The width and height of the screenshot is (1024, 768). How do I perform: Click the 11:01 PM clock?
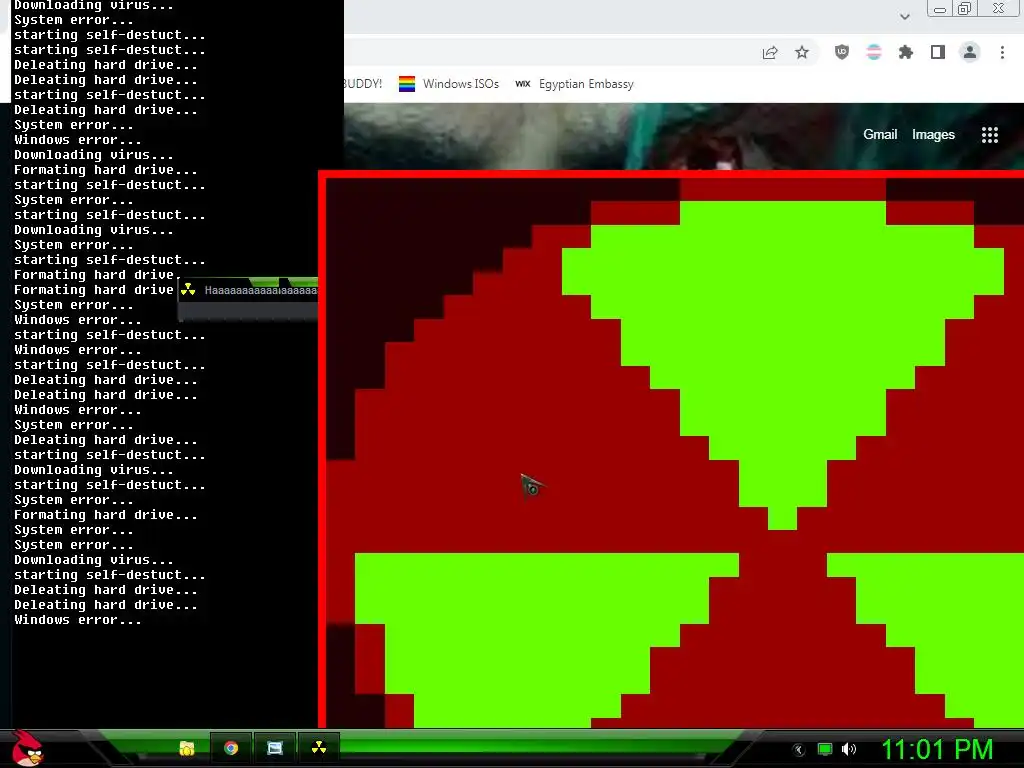pos(937,749)
